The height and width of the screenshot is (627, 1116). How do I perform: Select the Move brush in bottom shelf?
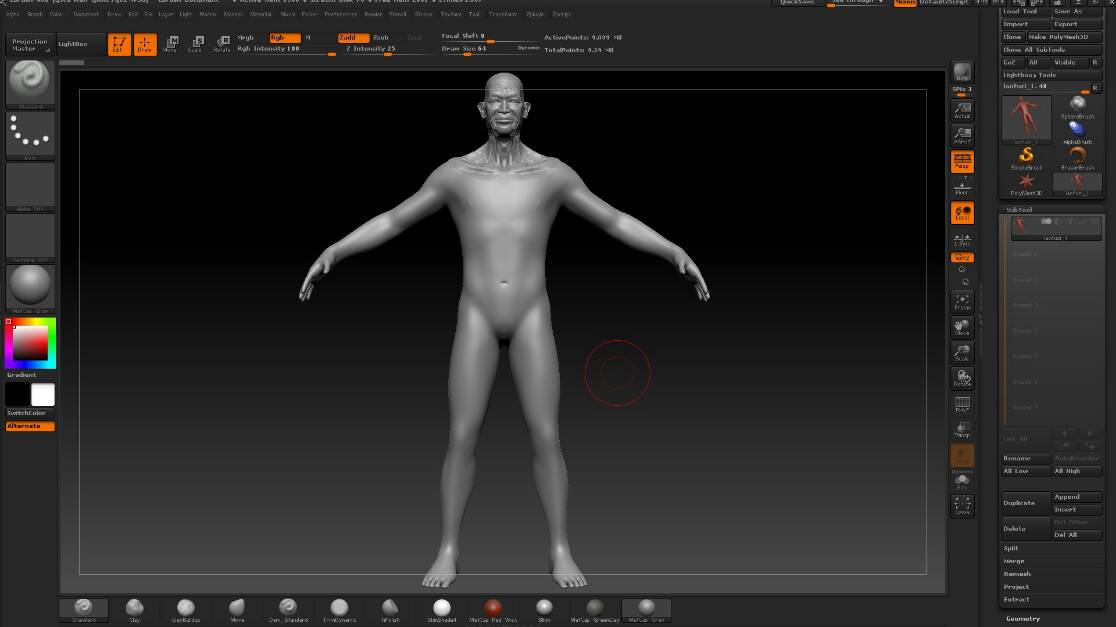pos(237,609)
